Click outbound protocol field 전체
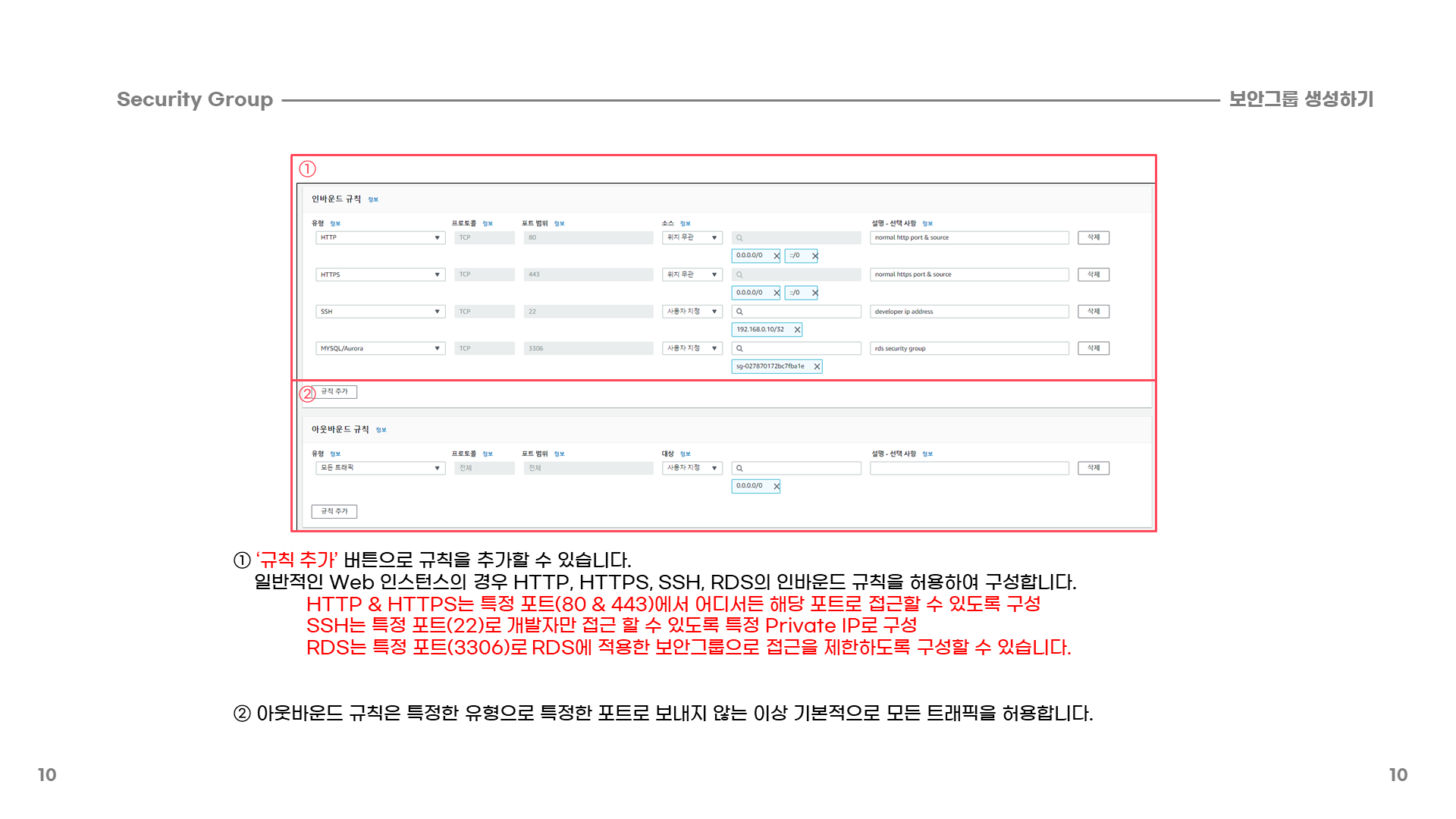Image resolution: width=1456 pixels, height=819 pixels. (x=485, y=469)
